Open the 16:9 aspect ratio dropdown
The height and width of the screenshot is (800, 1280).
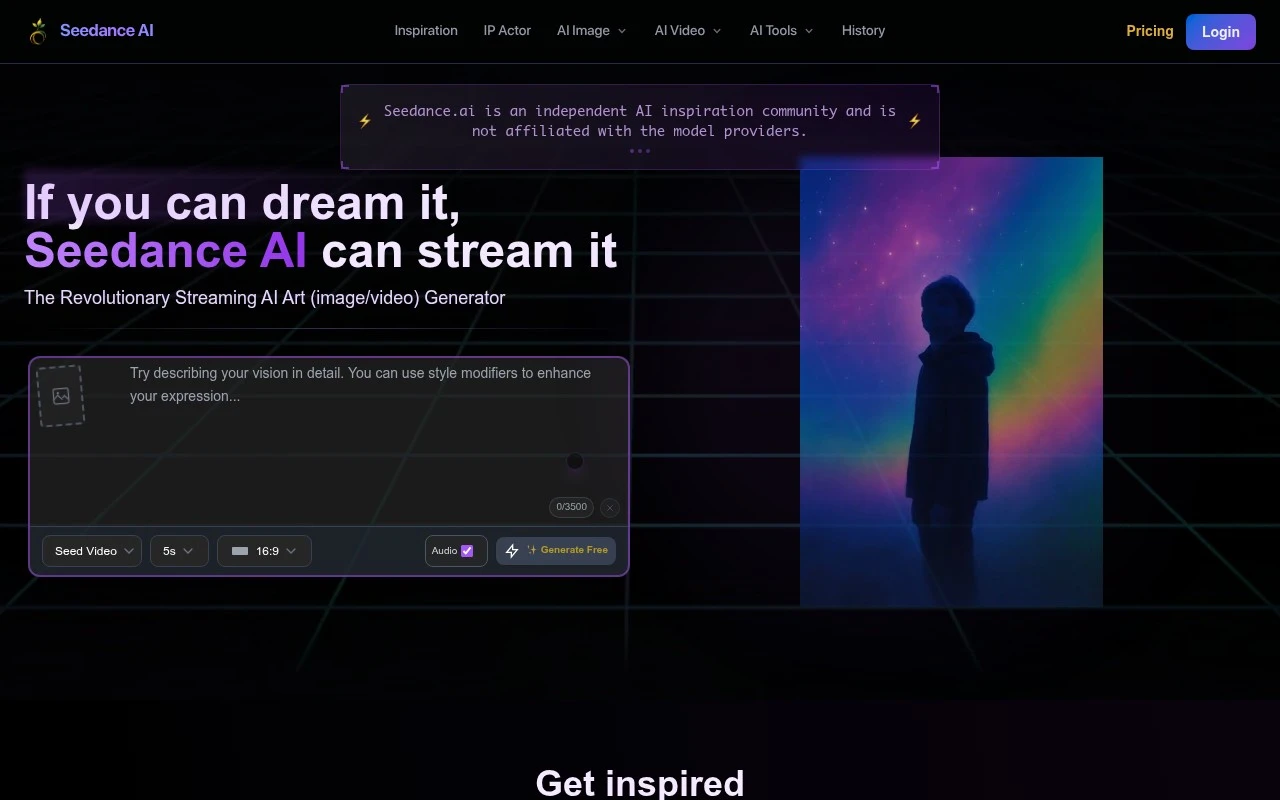(x=264, y=551)
